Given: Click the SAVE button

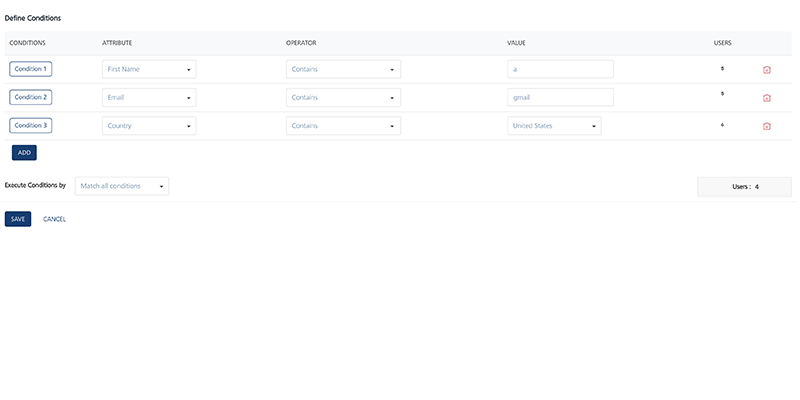Looking at the screenshot, I should (18, 219).
